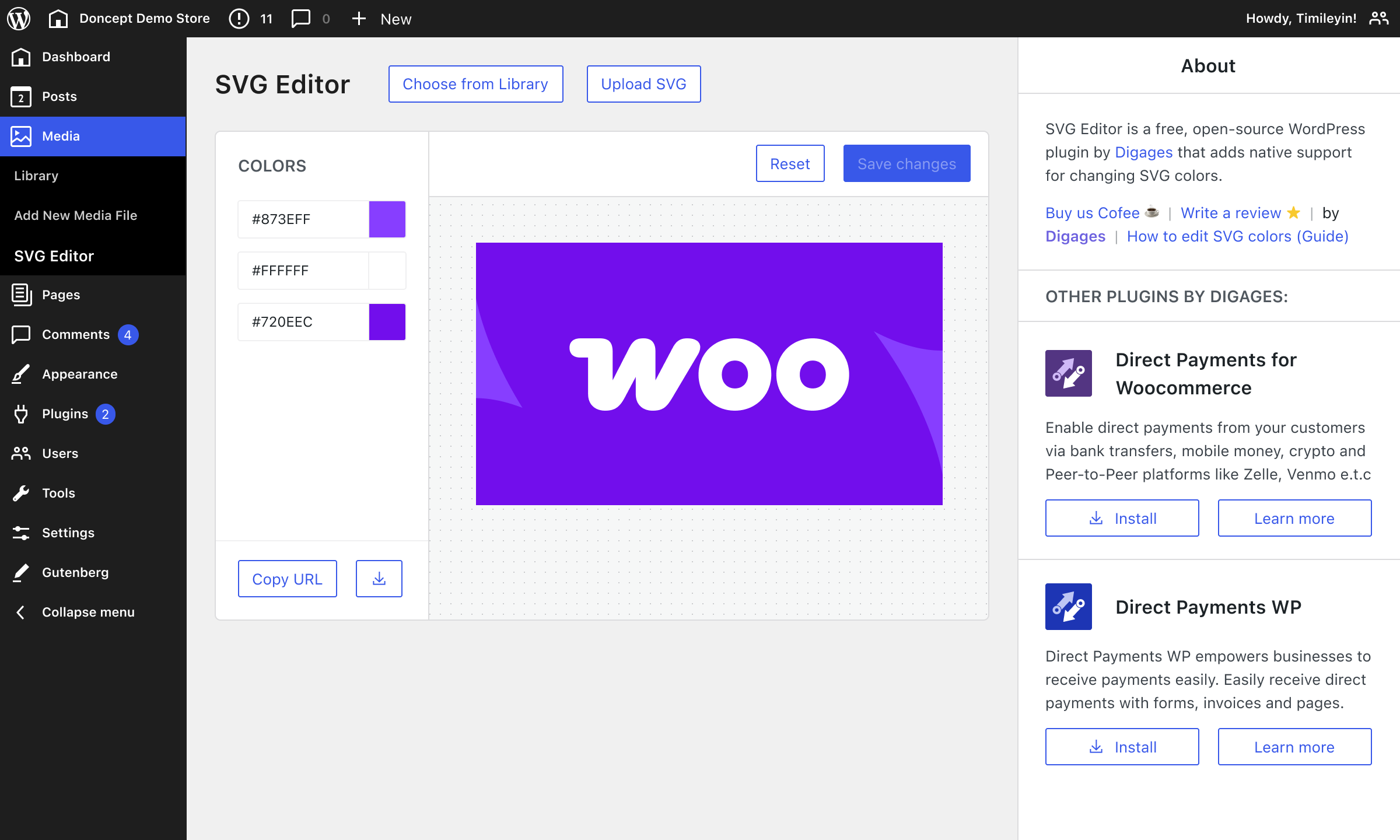Install Direct Payments WP plugin
The image size is (1400, 840).
point(1122,747)
